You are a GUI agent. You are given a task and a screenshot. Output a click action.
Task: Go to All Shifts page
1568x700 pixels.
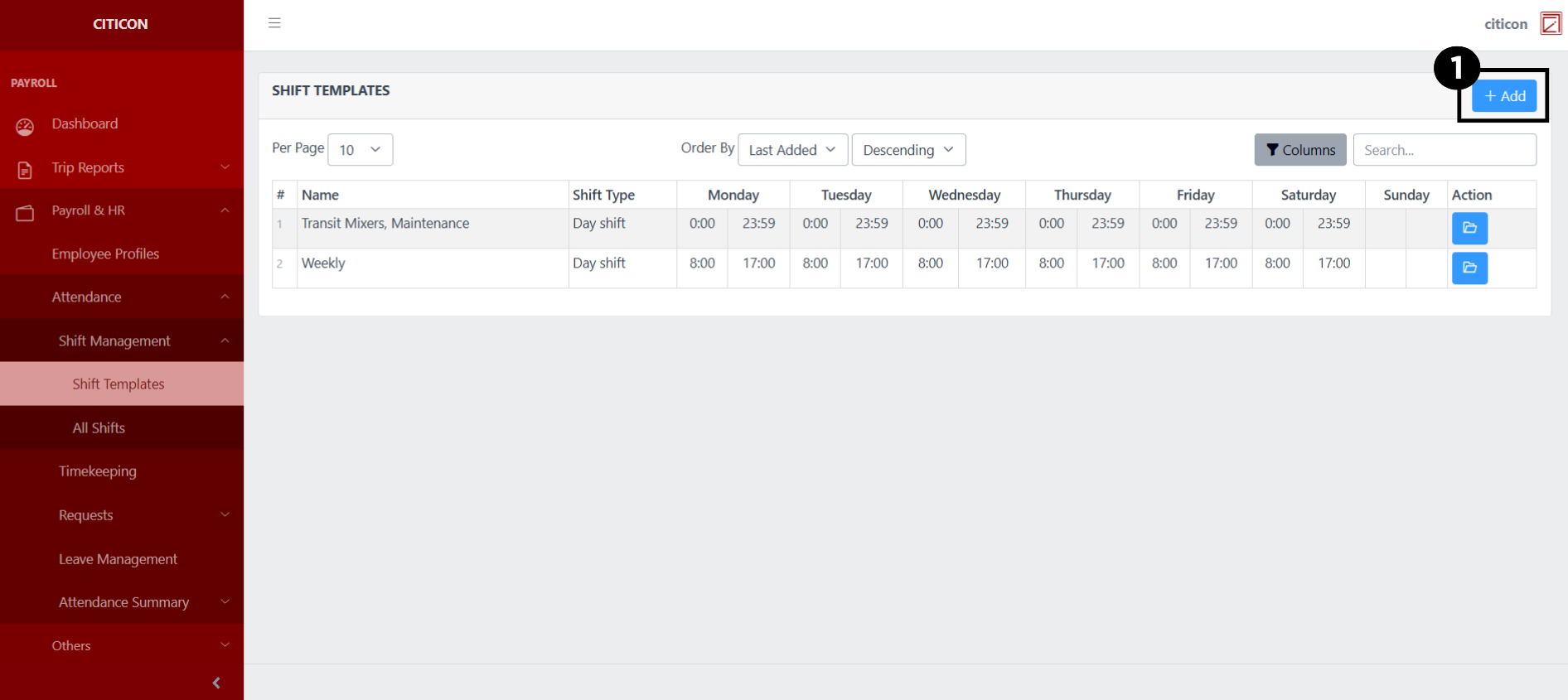tap(99, 428)
